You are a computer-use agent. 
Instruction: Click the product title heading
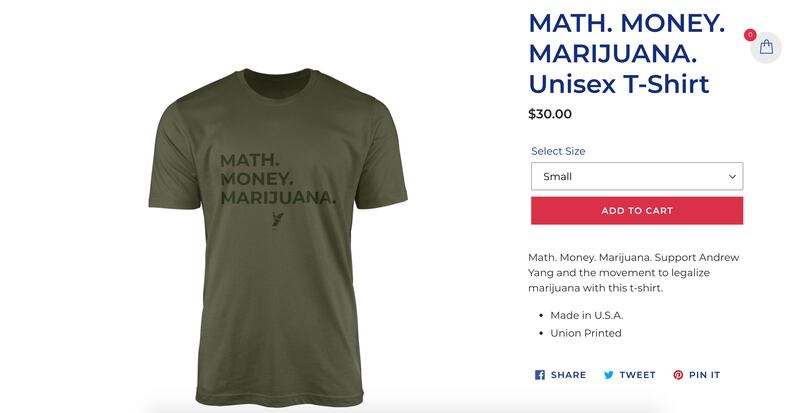[x=627, y=53]
